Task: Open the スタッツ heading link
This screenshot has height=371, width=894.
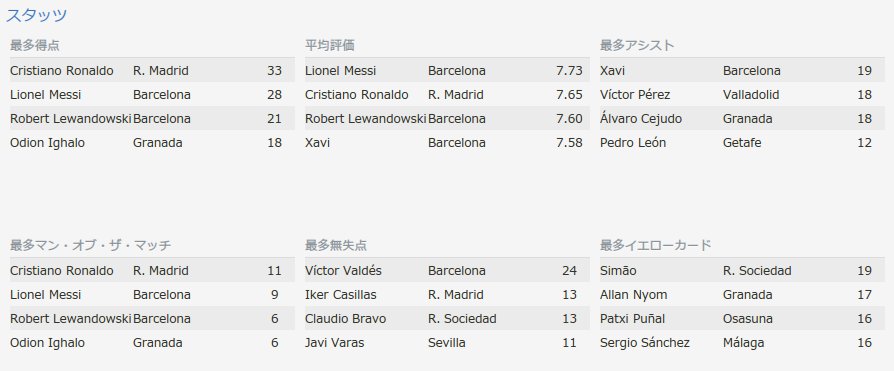Action: (x=36, y=15)
